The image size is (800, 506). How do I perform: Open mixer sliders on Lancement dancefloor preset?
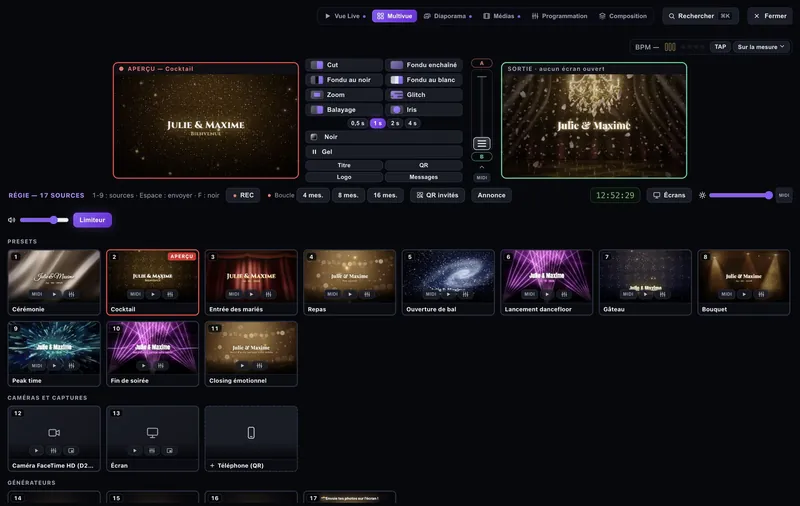[x=564, y=294]
